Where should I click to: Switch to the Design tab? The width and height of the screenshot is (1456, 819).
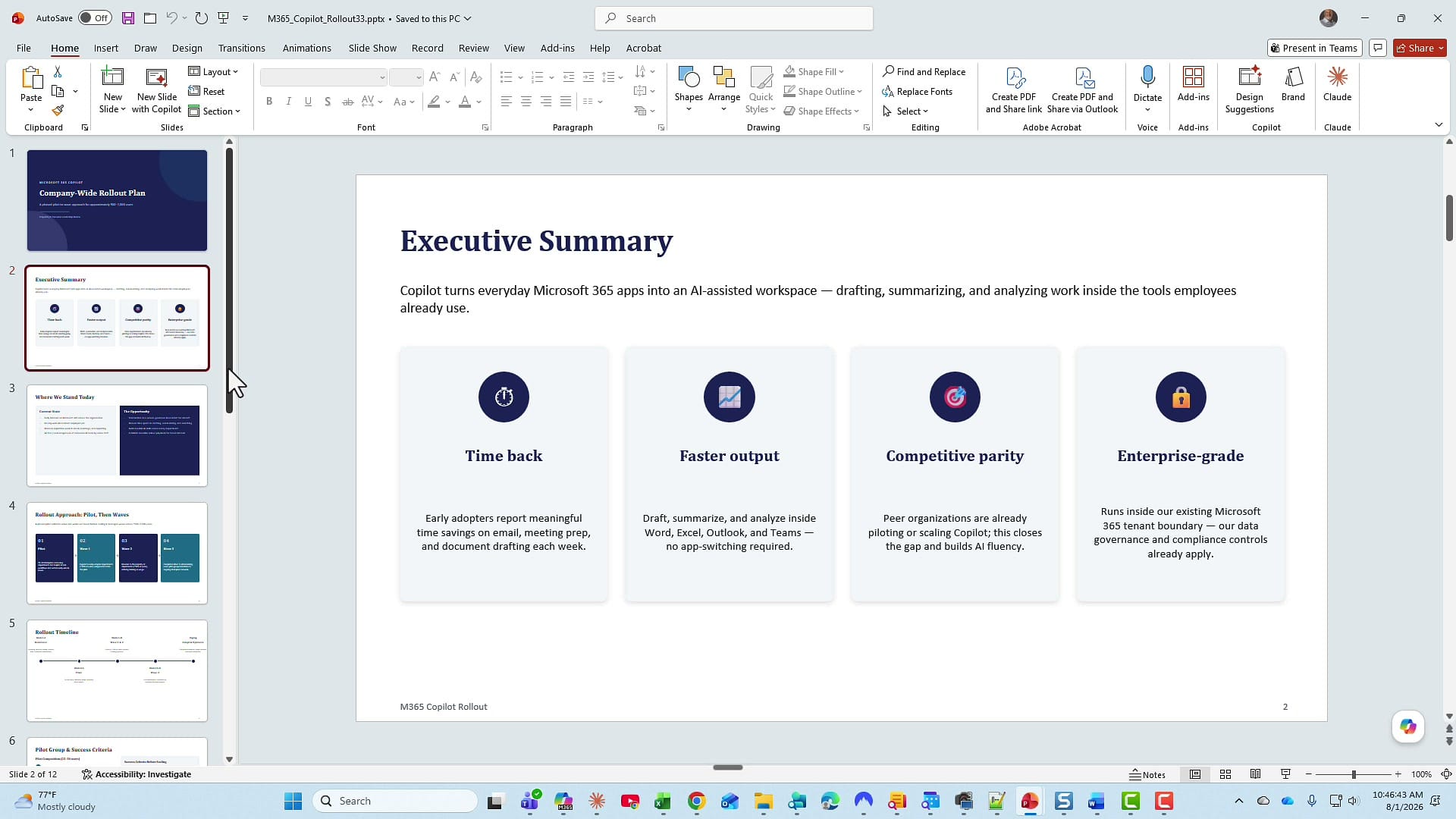(x=187, y=48)
